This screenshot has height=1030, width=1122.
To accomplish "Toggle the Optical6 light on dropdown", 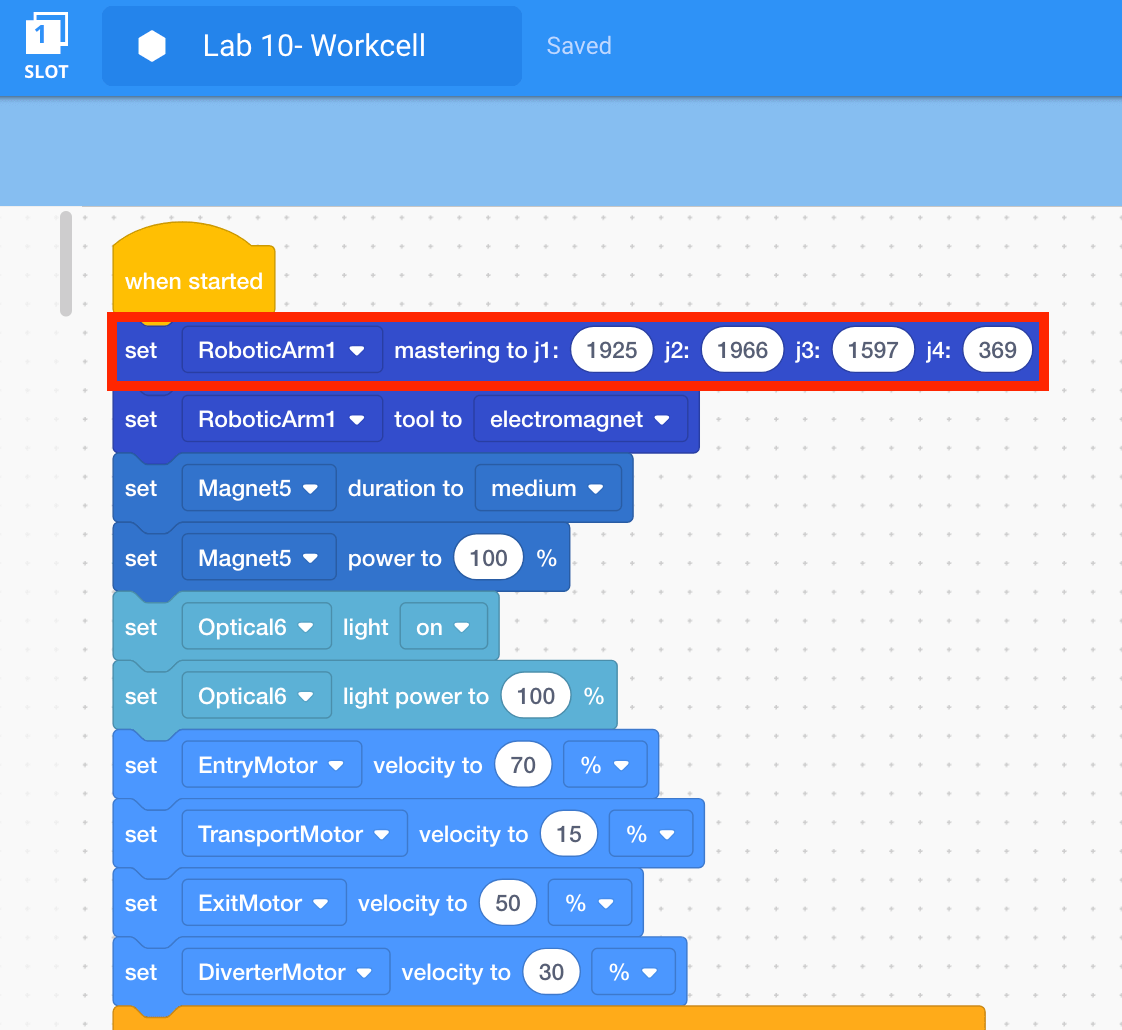I will tap(443, 627).
